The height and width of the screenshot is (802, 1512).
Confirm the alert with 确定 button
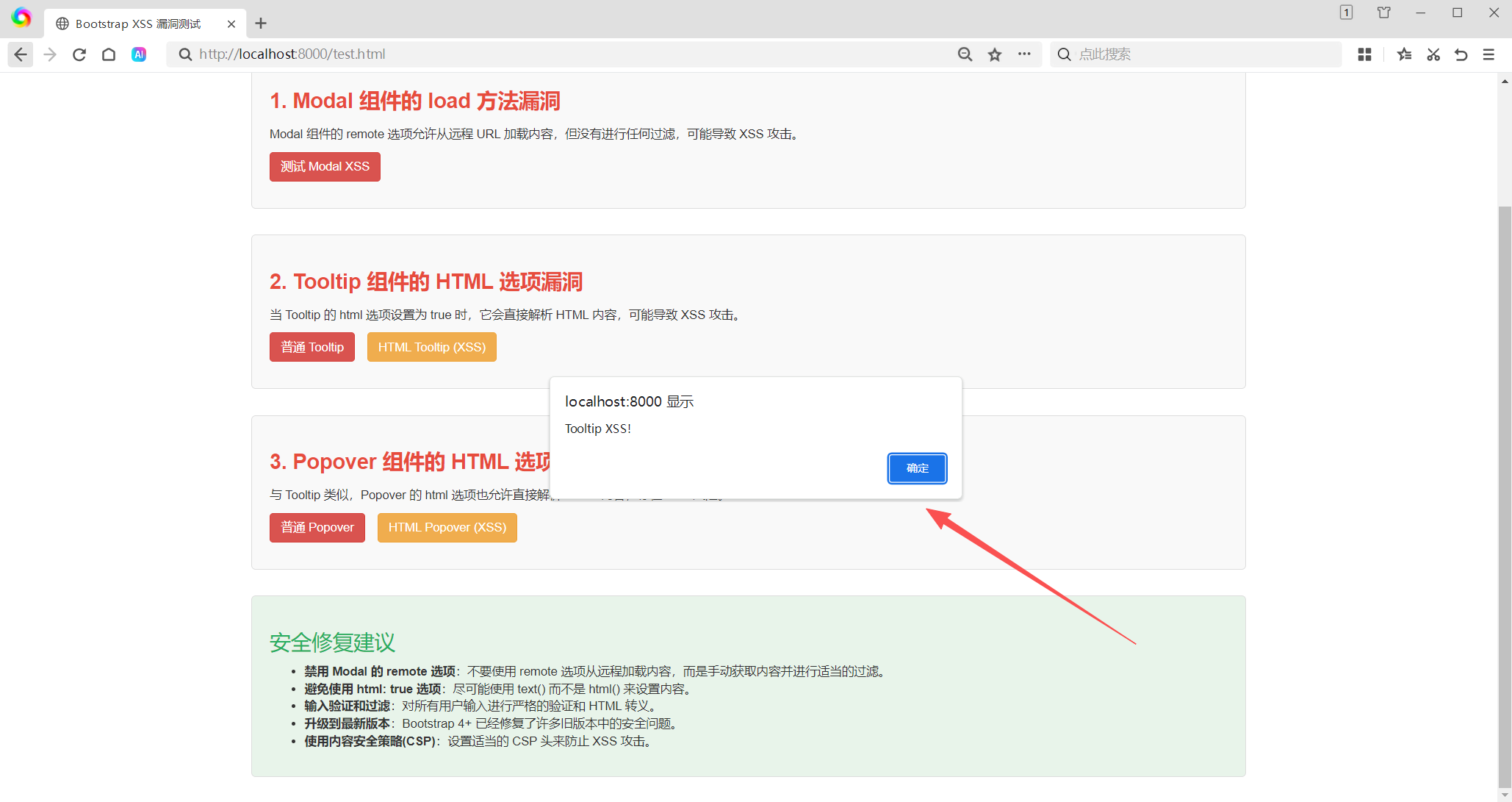[917, 468]
